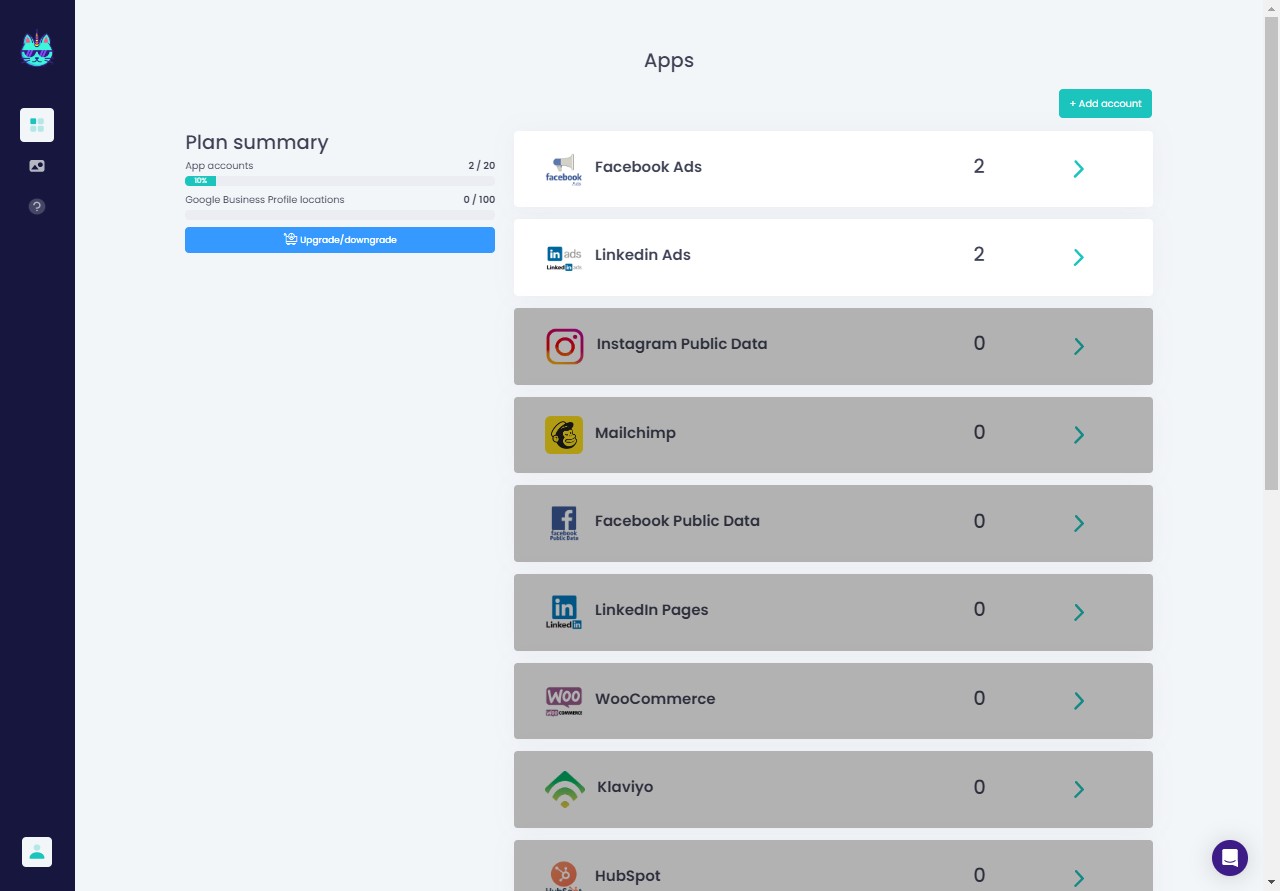Expand the WooCommerce row chevron
This screenshot has width=1280, height=891.
1079,701
